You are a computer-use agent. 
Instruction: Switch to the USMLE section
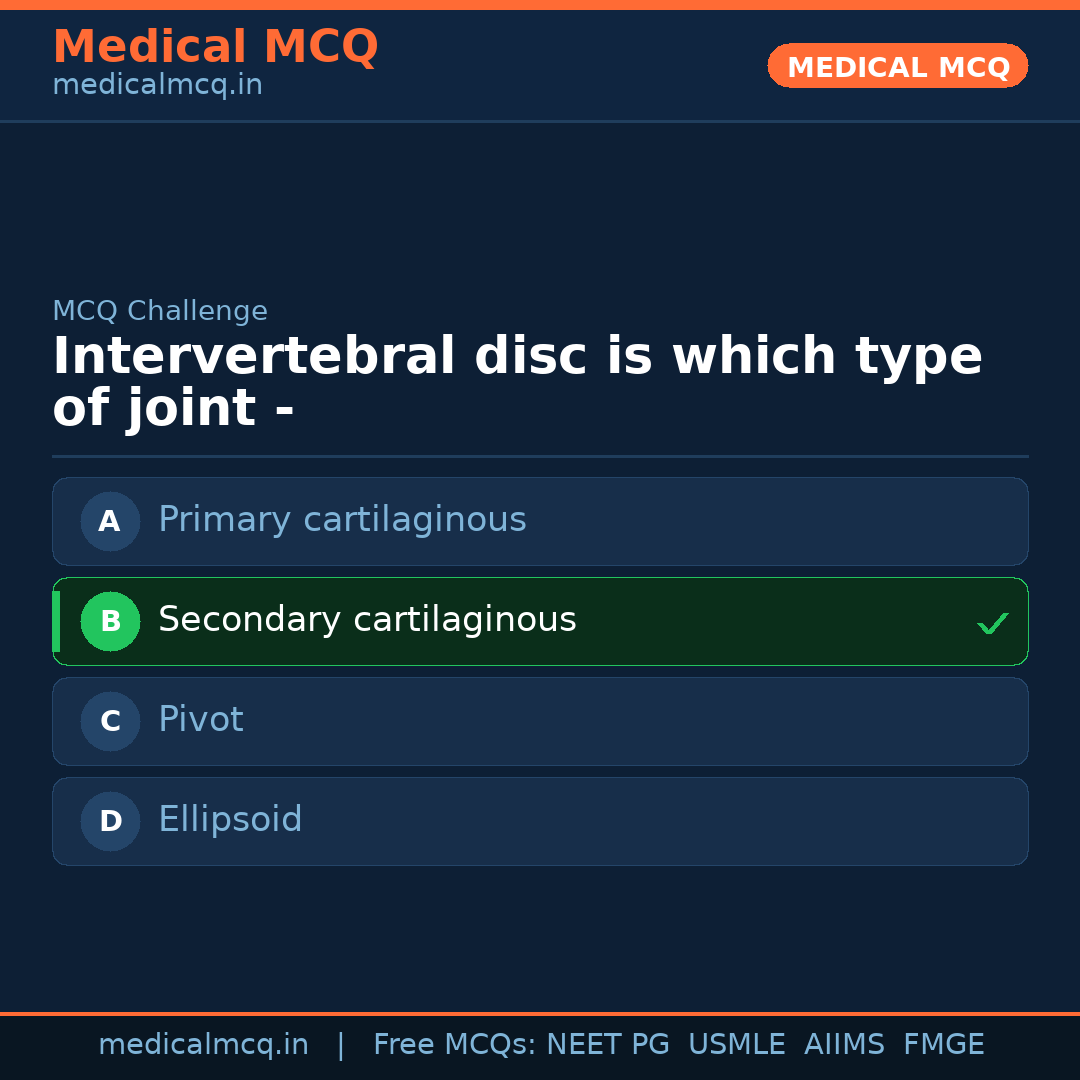pos(737,1043)
